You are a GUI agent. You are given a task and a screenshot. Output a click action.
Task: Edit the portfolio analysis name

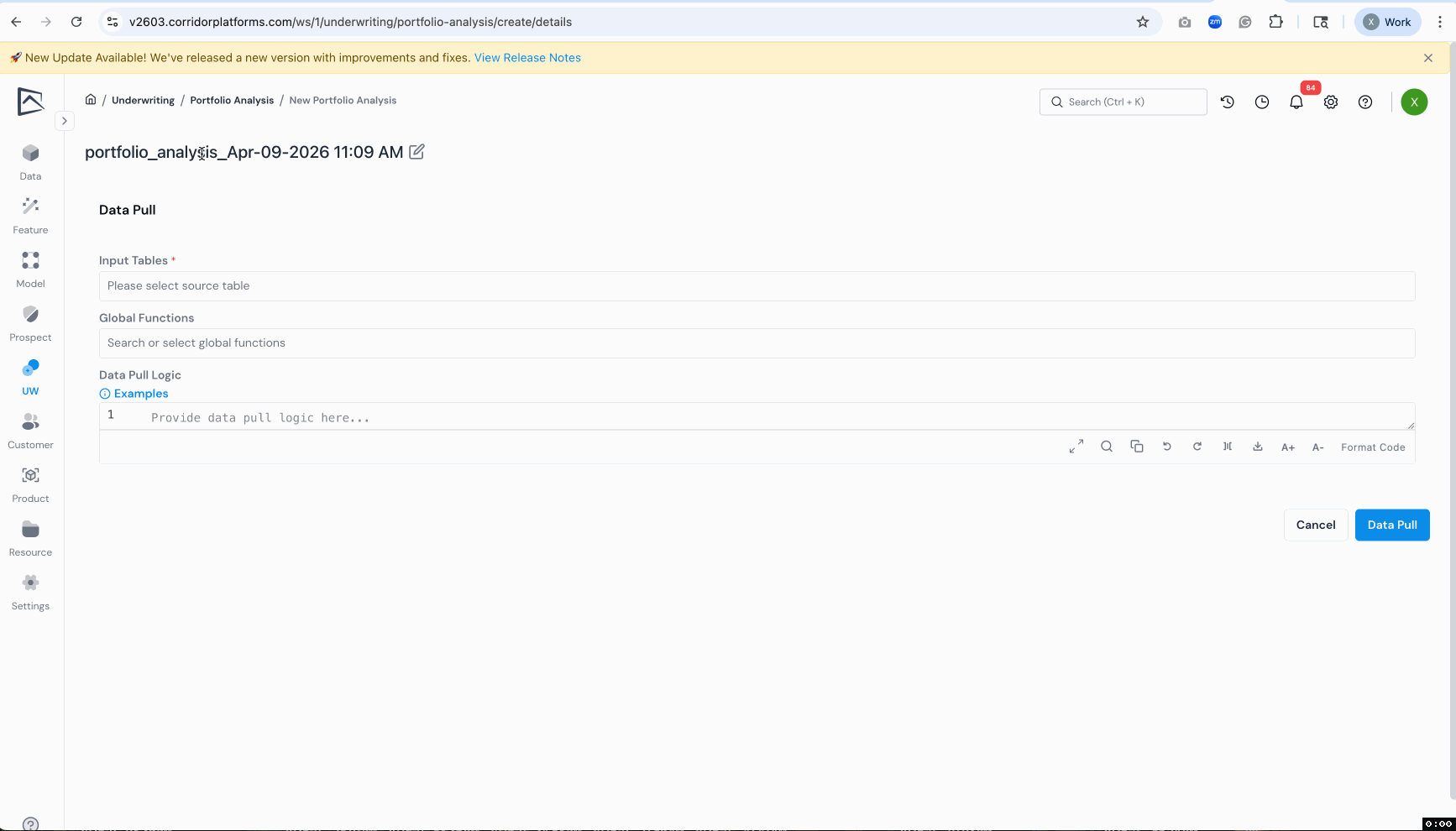tap(416, 152)
